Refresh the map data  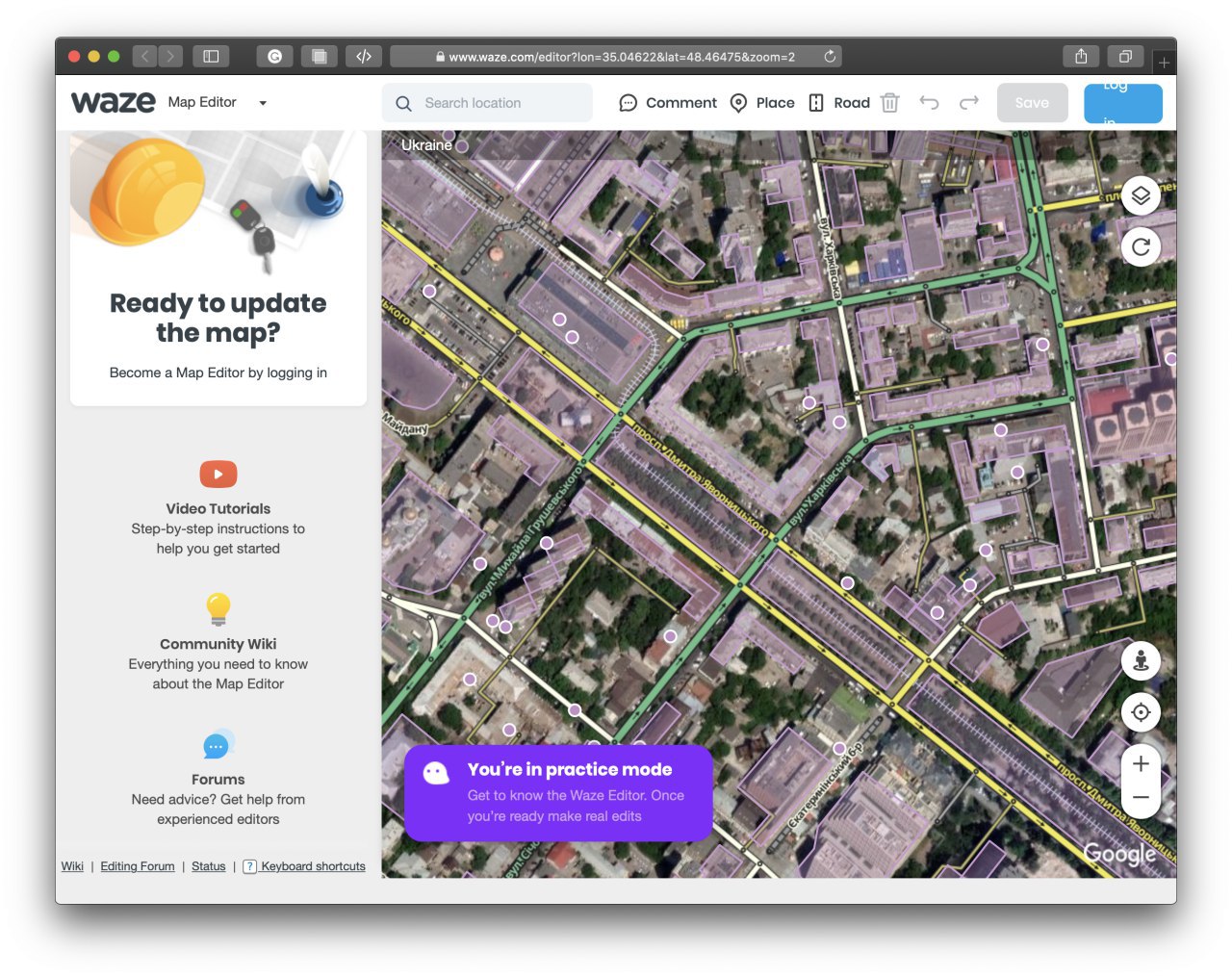coord(1141,247)
